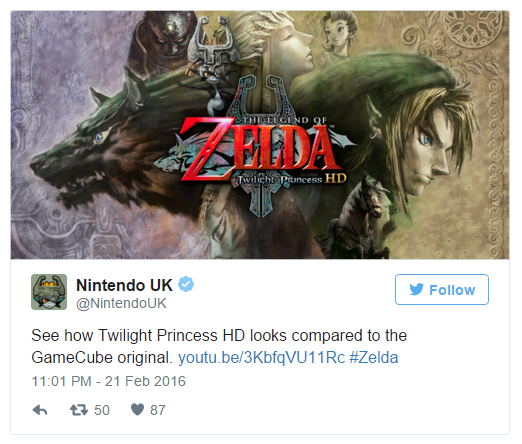Open the @NintendoUK handle
This screenshot has height=444, width=522.
[x=121, y=303]
